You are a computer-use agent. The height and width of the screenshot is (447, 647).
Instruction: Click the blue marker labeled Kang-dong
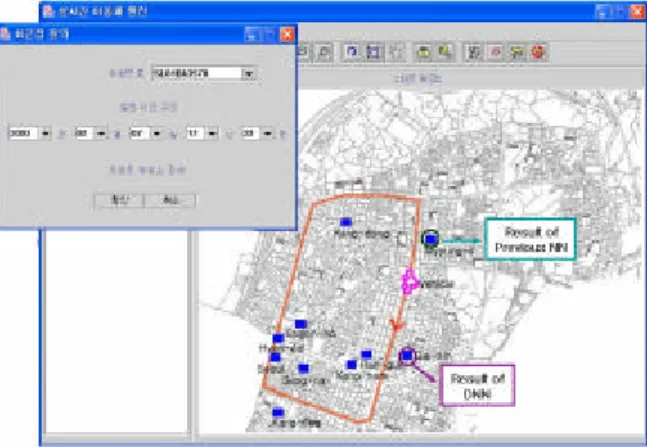point(346,222)
